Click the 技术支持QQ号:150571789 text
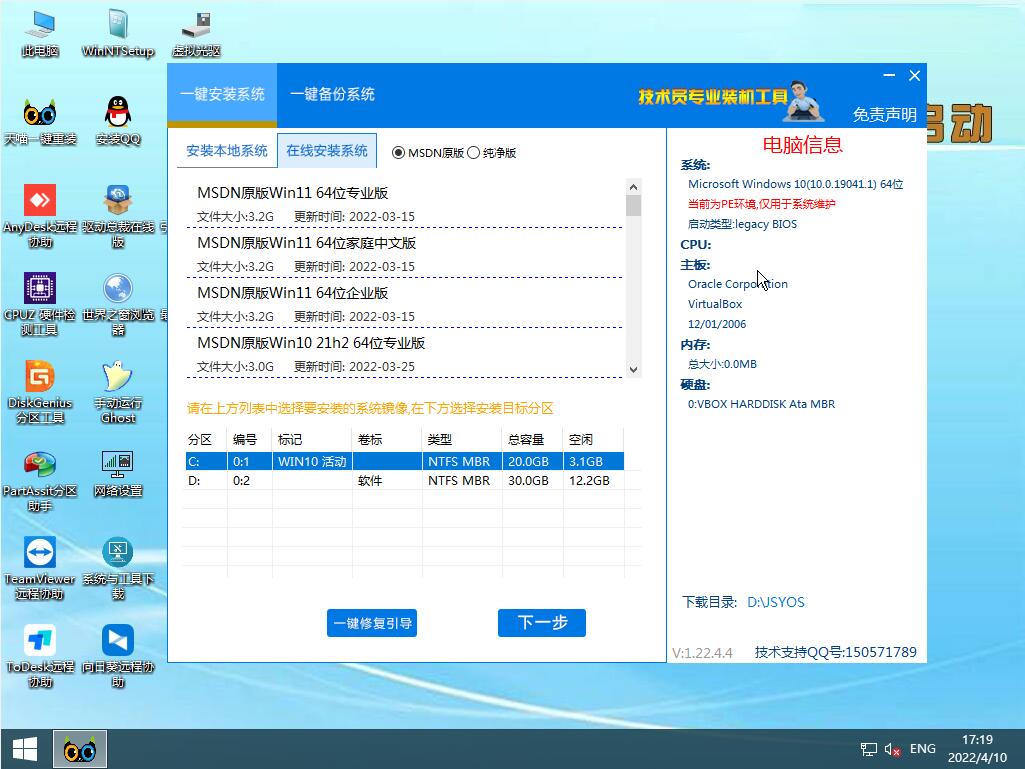 (835, 652)
